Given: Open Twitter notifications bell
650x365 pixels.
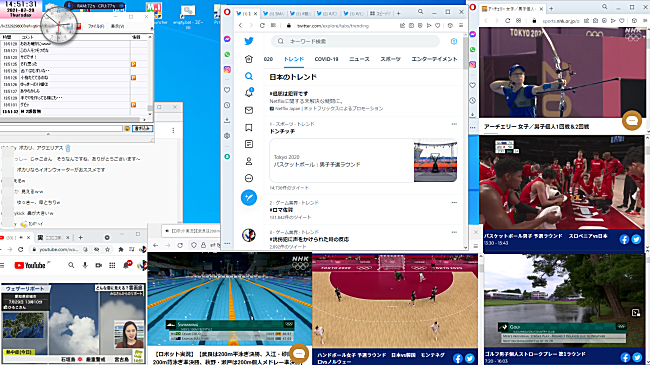Looking at the screenshot, I should pos(249,93).
